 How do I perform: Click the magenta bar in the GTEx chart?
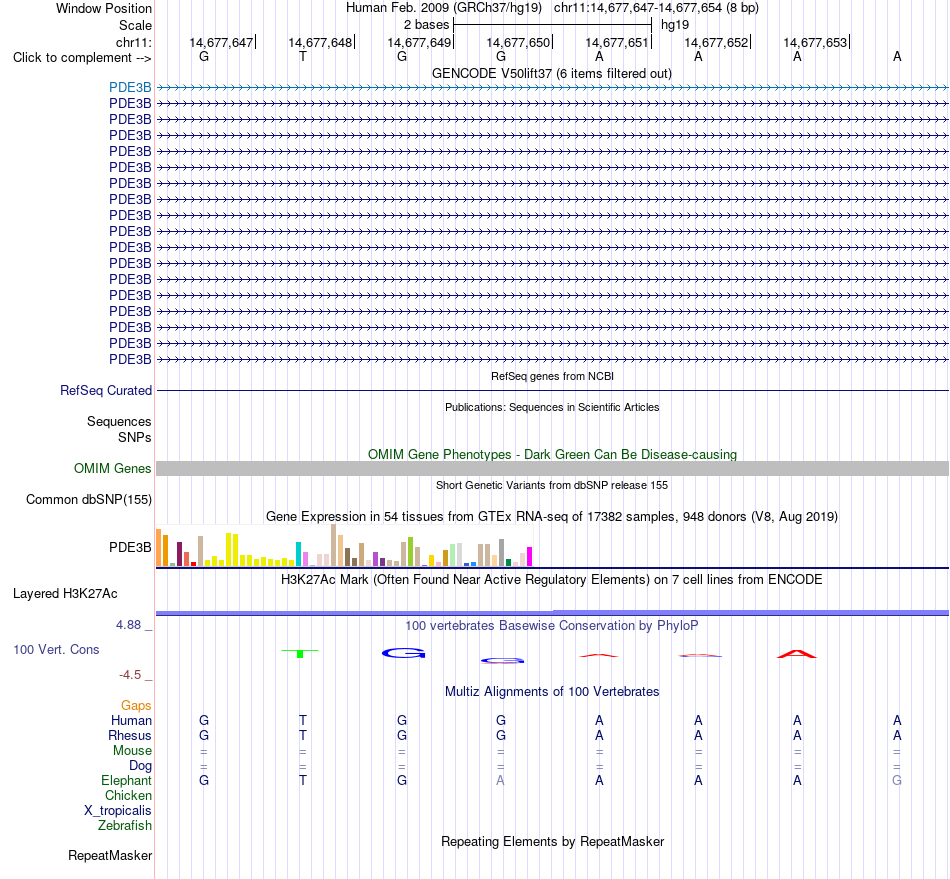530,557
